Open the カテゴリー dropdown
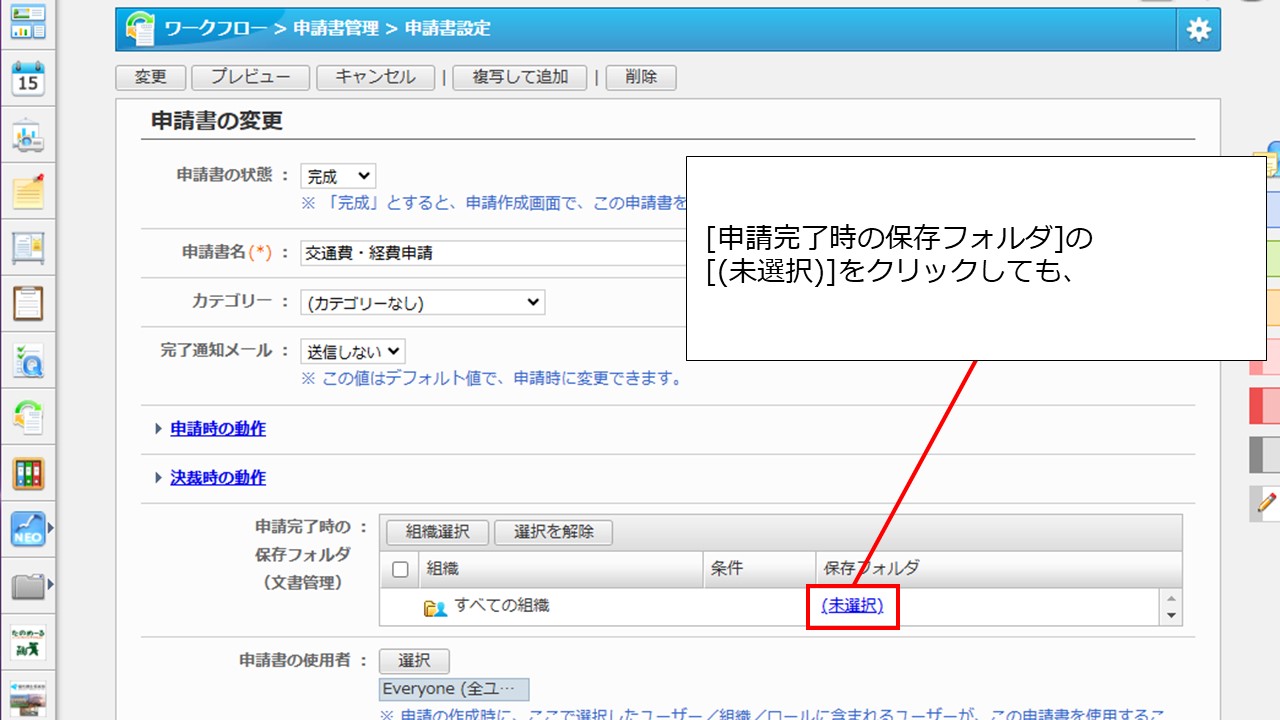1280x720 pixels. [x=423, y=302]
